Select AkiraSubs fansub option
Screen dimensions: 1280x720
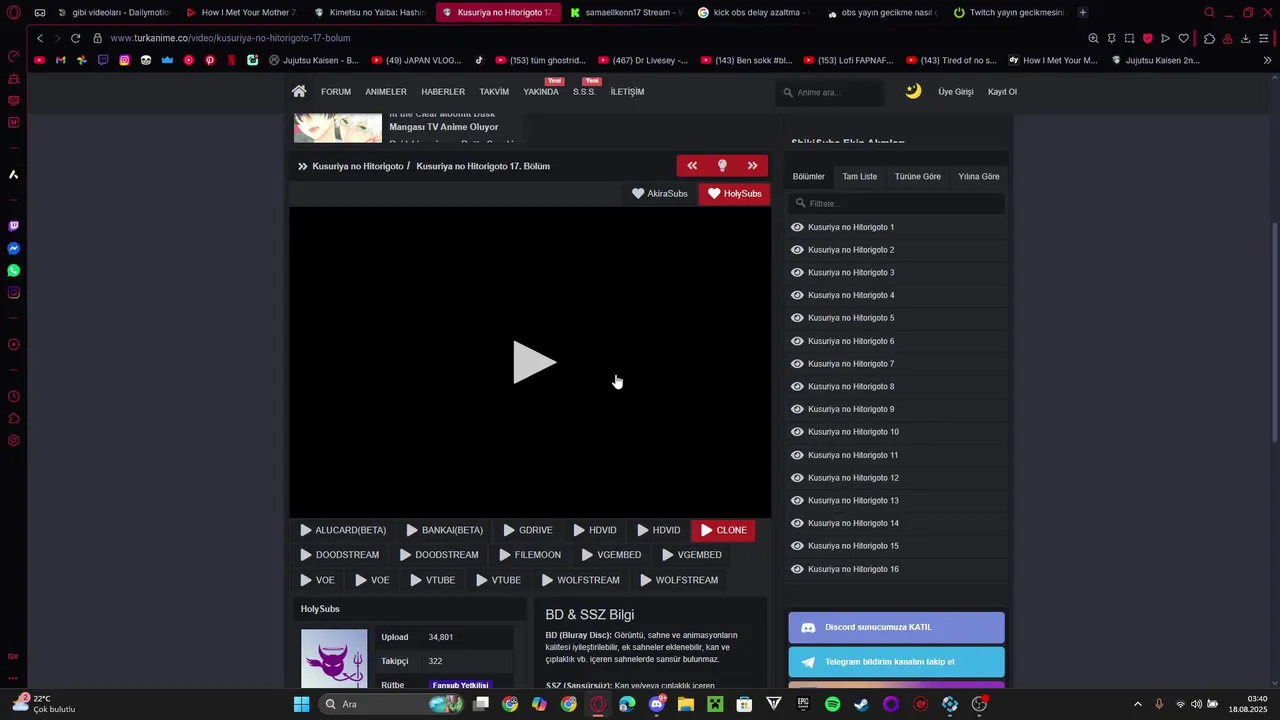click(x=660, y=193)
